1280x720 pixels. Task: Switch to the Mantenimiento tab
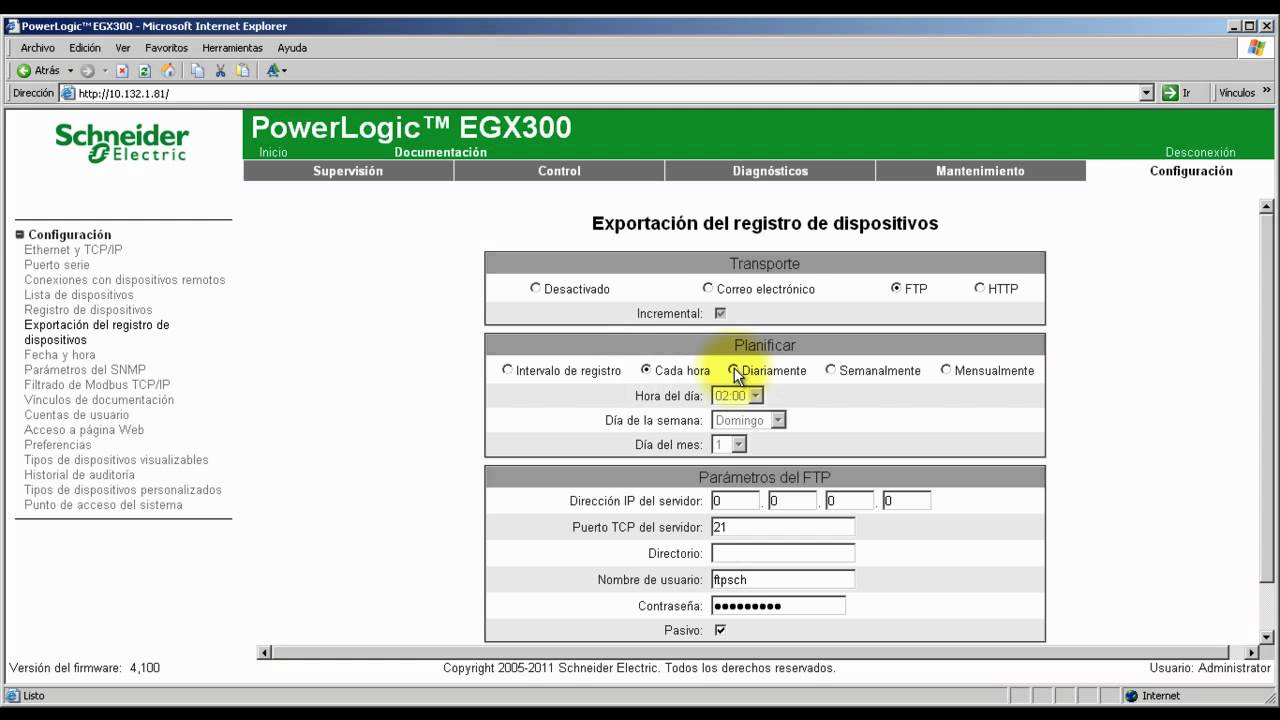pyautogui.click(x=980, y=171)
